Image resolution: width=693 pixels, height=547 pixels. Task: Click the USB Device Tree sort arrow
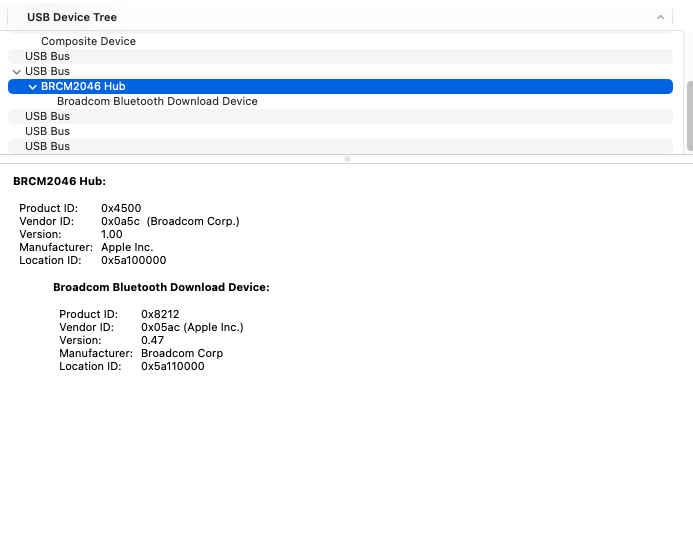pos(660,17)
